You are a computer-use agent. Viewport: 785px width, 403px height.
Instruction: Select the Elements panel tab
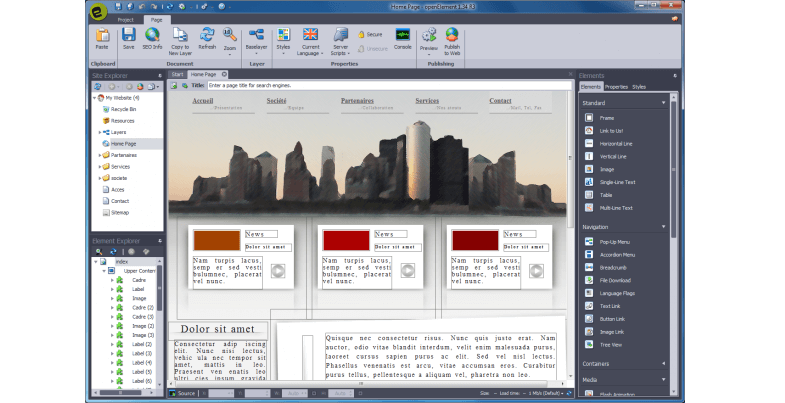click(x=591, y=87)
